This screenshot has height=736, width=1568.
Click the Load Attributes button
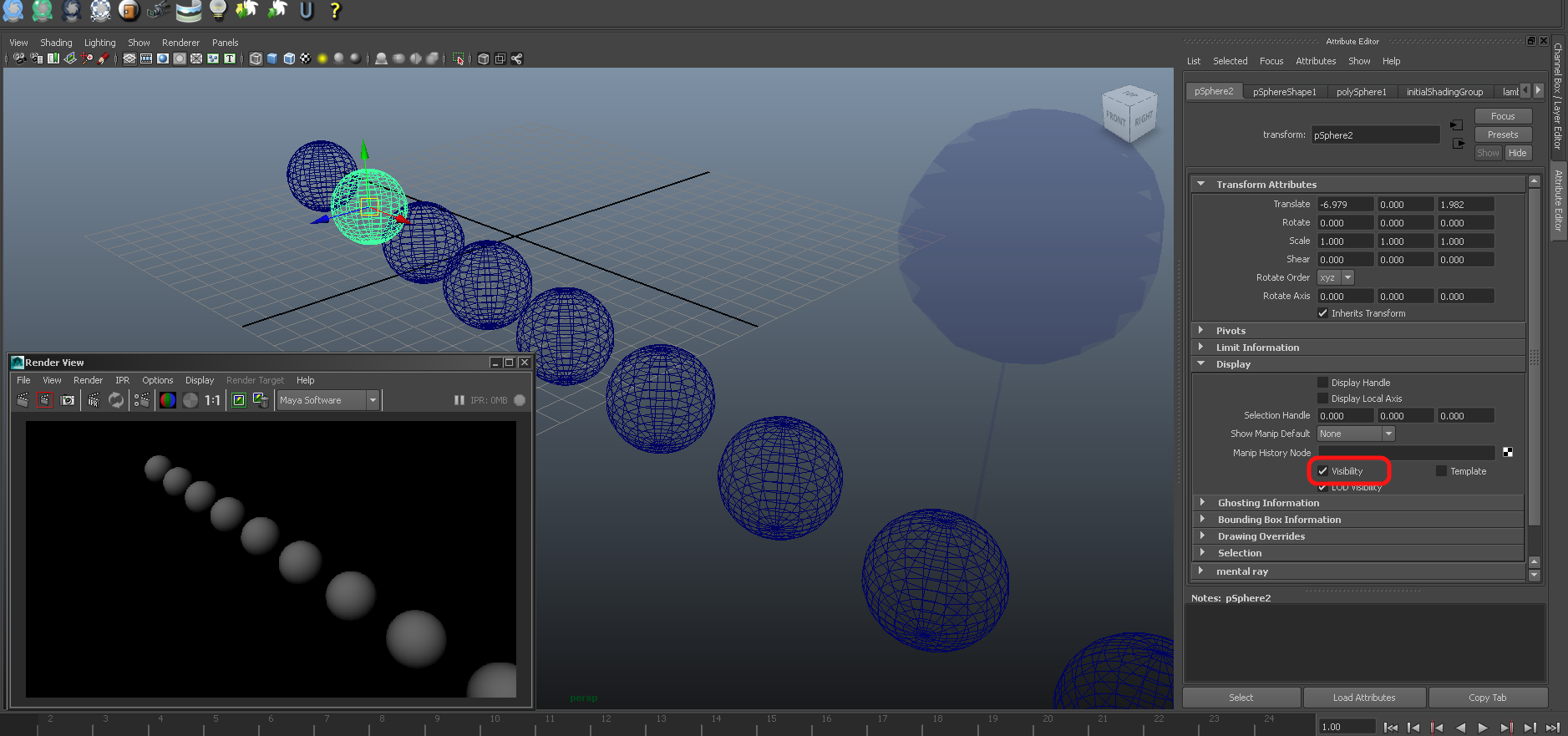click(1364, 698)
